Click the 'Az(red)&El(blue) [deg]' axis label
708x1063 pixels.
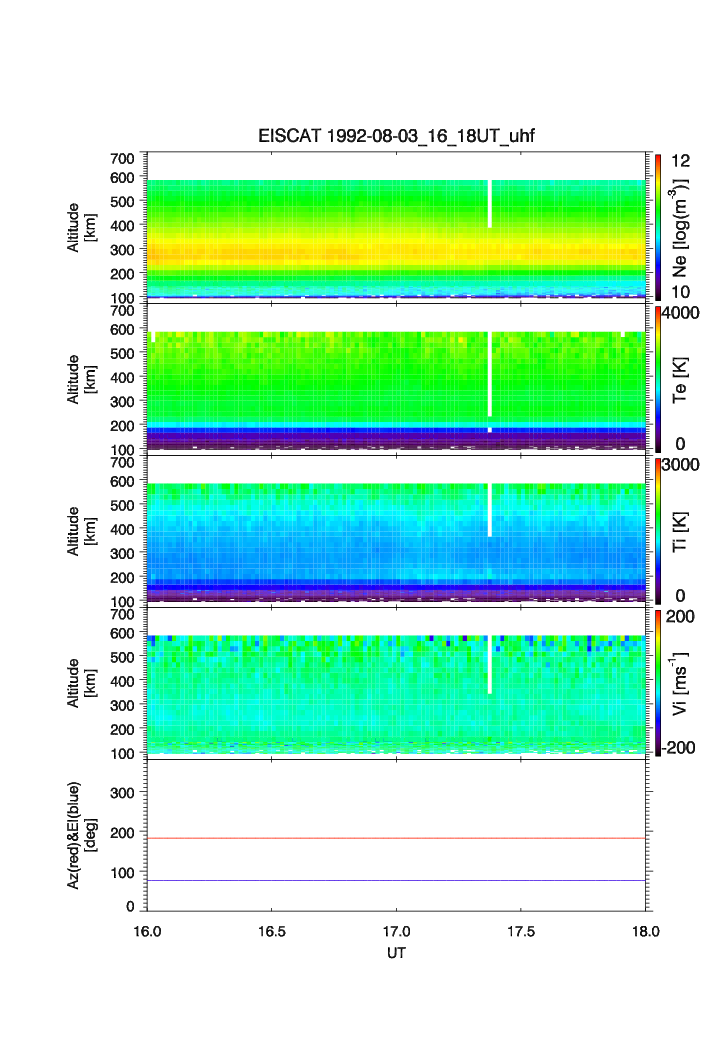click(x=81, y=835)
